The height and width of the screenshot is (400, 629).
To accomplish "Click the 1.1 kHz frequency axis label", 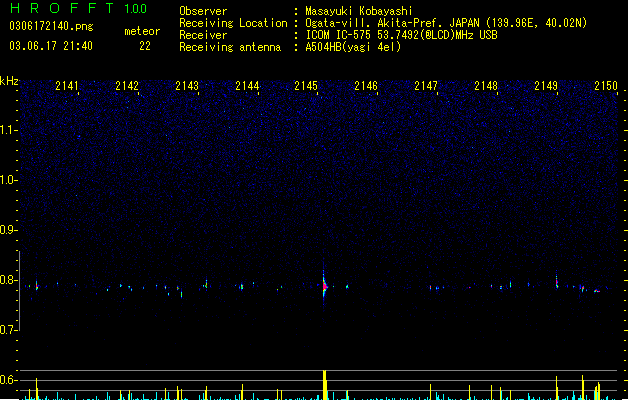I will (8, 130).
